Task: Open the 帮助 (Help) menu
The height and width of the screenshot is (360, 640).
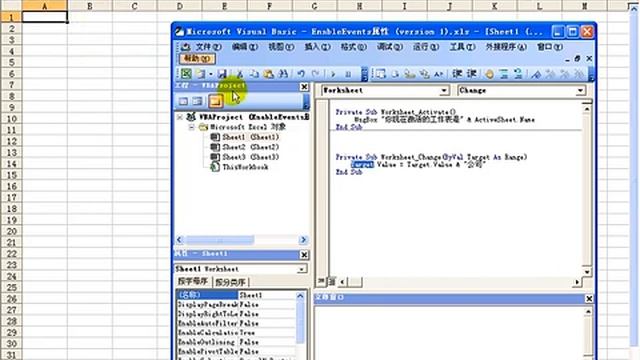Action: tap(198, 58)
